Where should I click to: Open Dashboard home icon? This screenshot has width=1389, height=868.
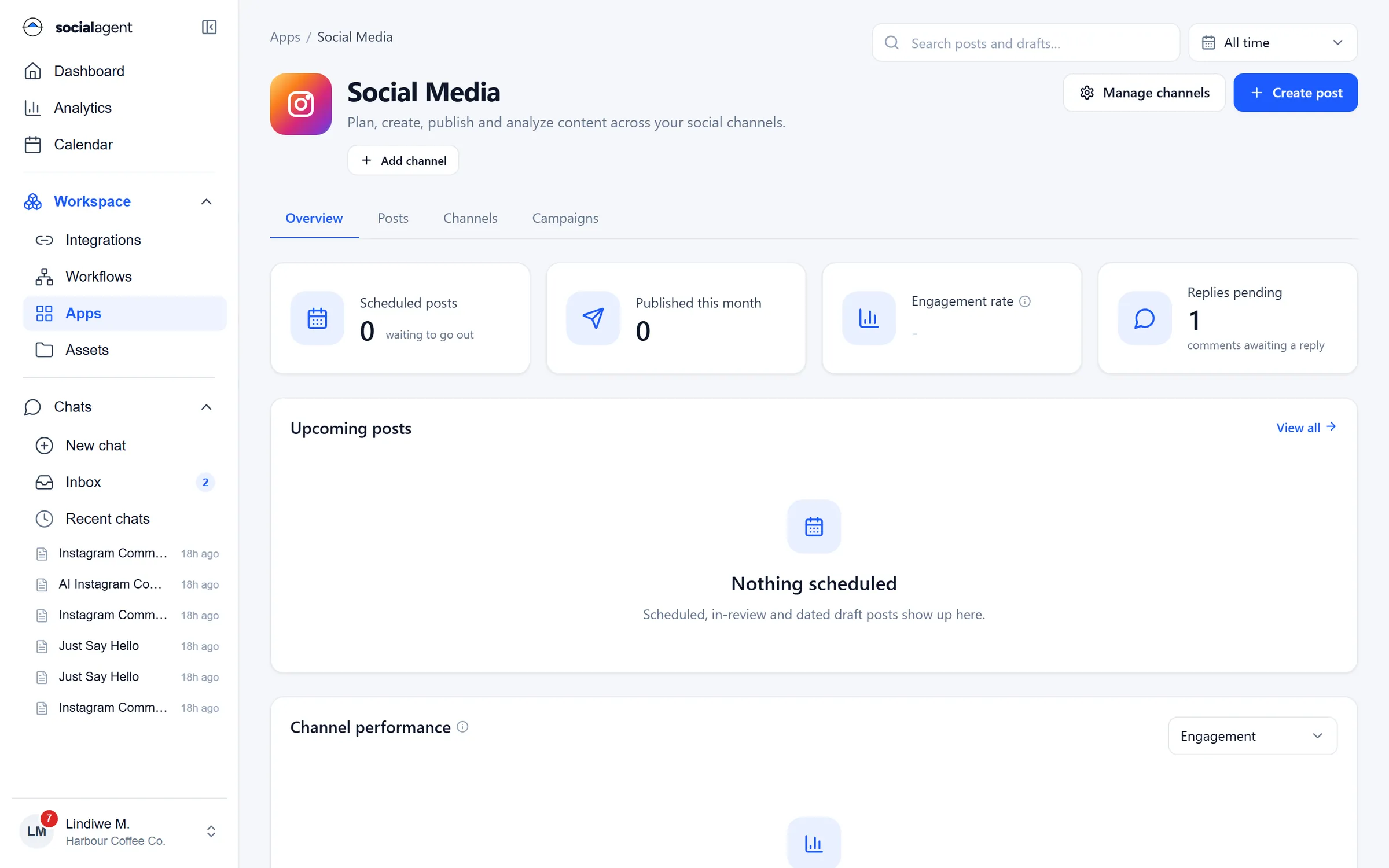point(33,71)
